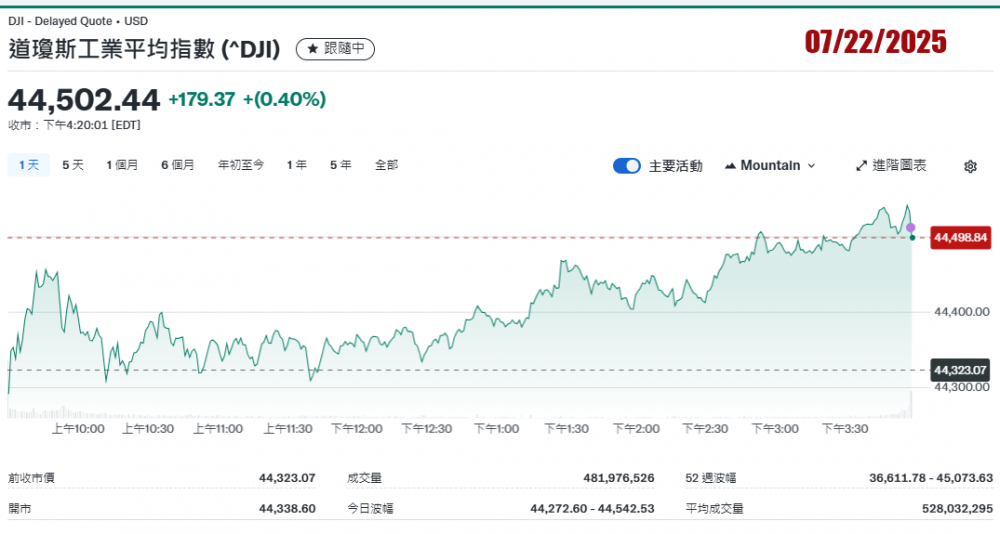Choose the 6個月 time range
Viewport: 1000px width, 534px height.
[177, 165]
